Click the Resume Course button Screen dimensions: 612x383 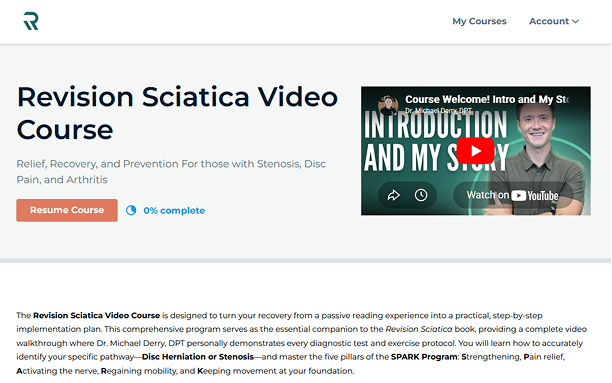(x=67, y=210)
